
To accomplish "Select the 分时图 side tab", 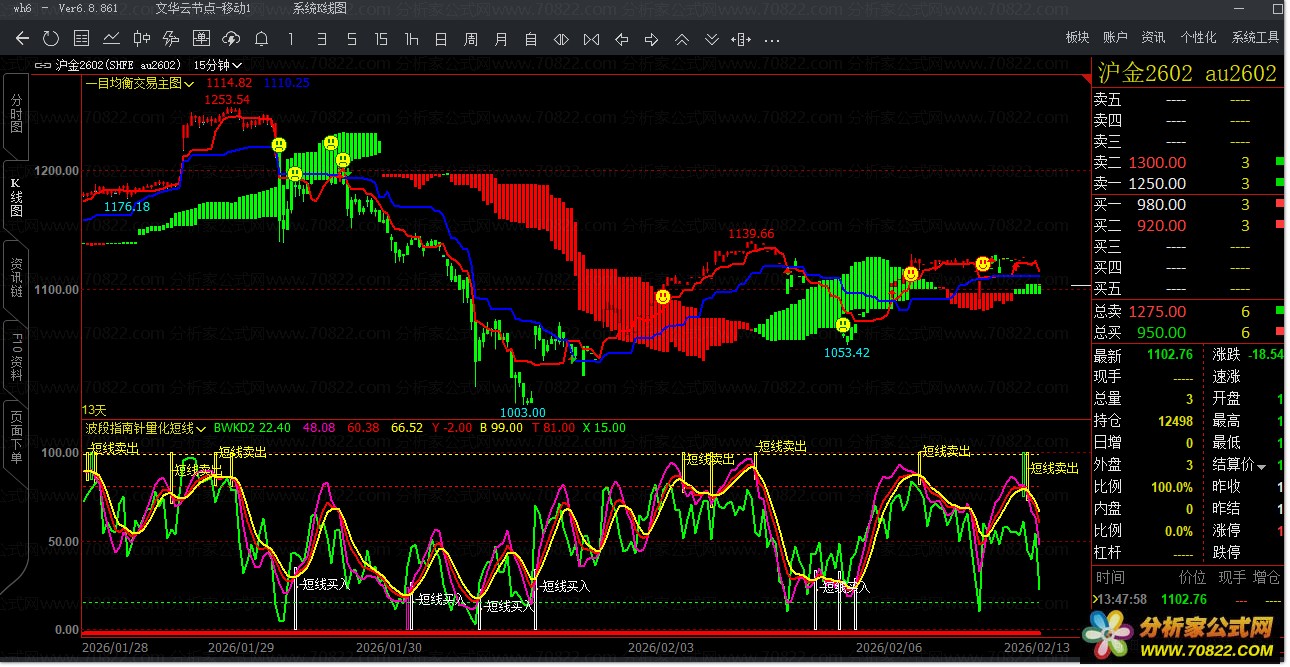I will point(16,114).
